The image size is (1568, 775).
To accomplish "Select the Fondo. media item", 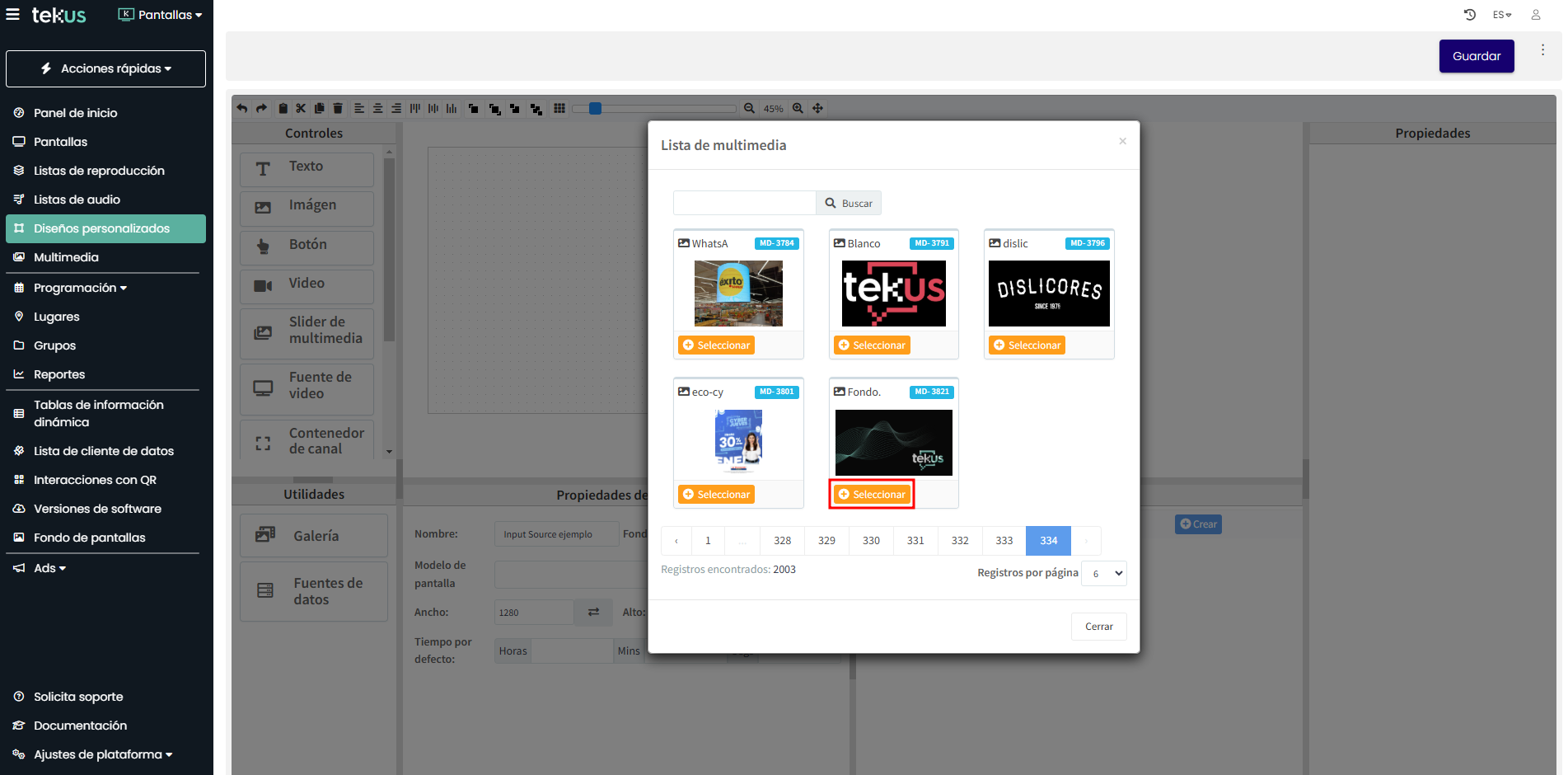I will (x=872, y=495).
